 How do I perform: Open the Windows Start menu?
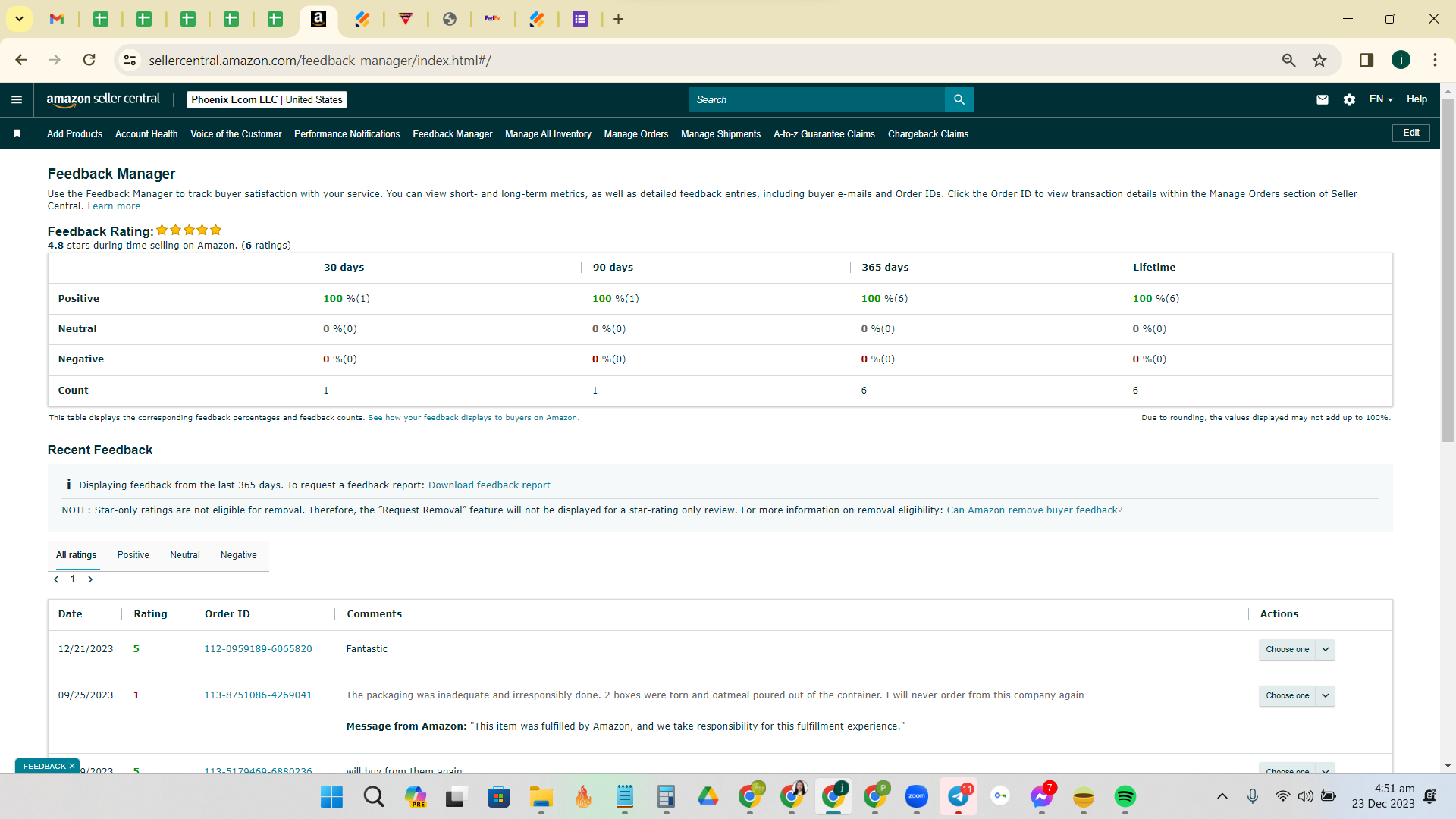click(331, 797)
